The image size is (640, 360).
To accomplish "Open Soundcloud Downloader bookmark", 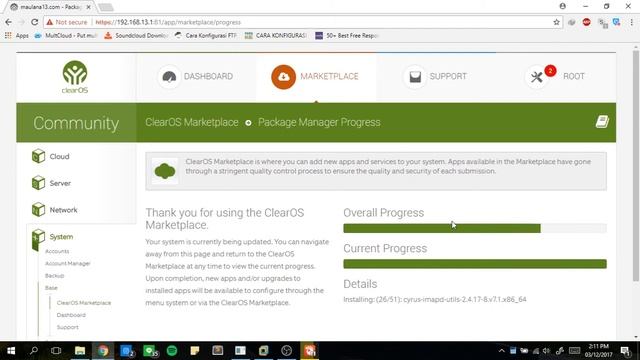I will pyautogui.click(x=136, y=36).
